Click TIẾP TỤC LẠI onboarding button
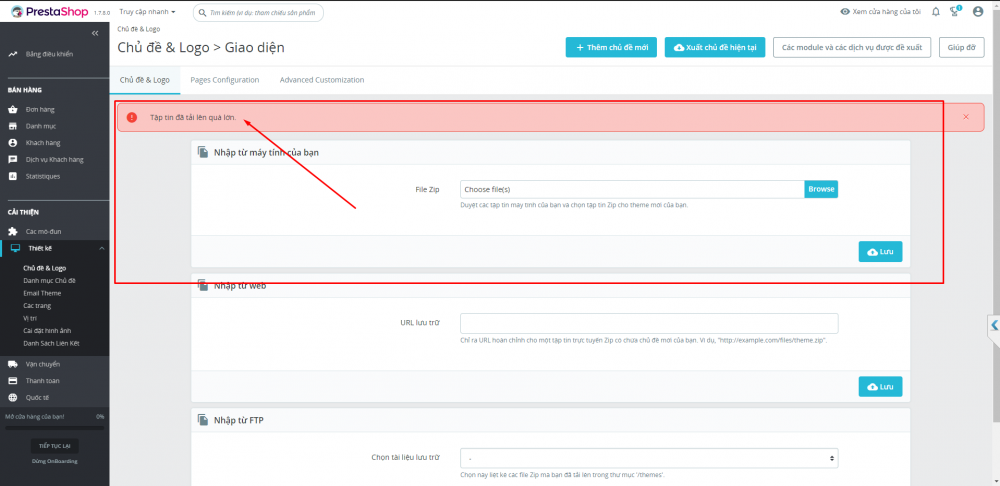 point(54,446)
